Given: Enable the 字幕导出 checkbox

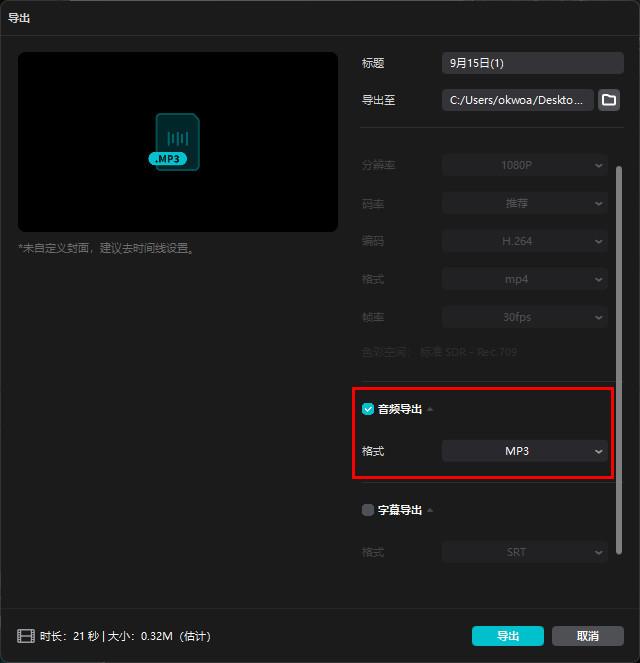Looking at the screenshot, I should pyautogui.click(x=368, y=510).
